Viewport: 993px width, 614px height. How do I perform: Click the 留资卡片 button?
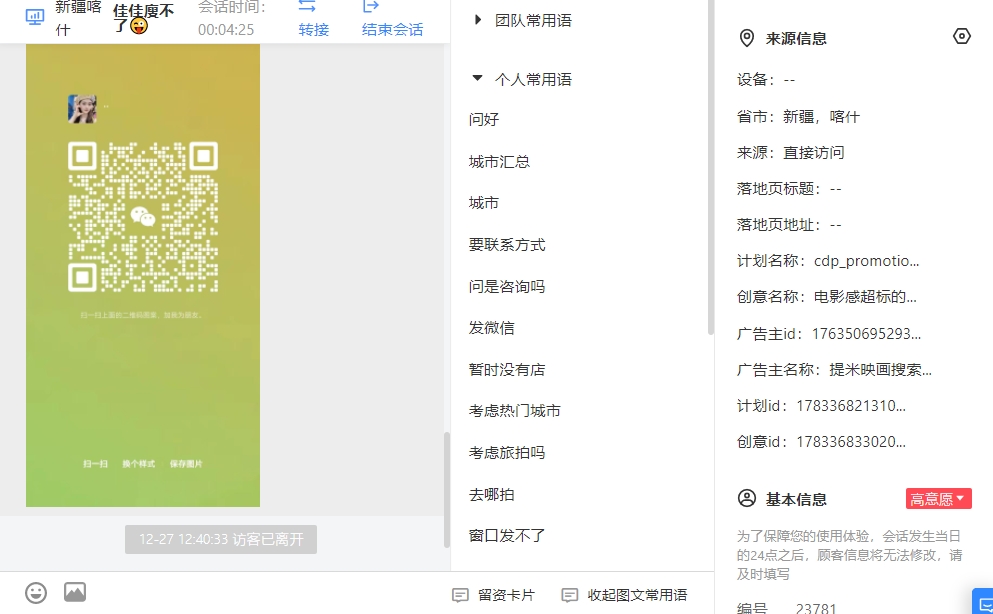(493, 595)
